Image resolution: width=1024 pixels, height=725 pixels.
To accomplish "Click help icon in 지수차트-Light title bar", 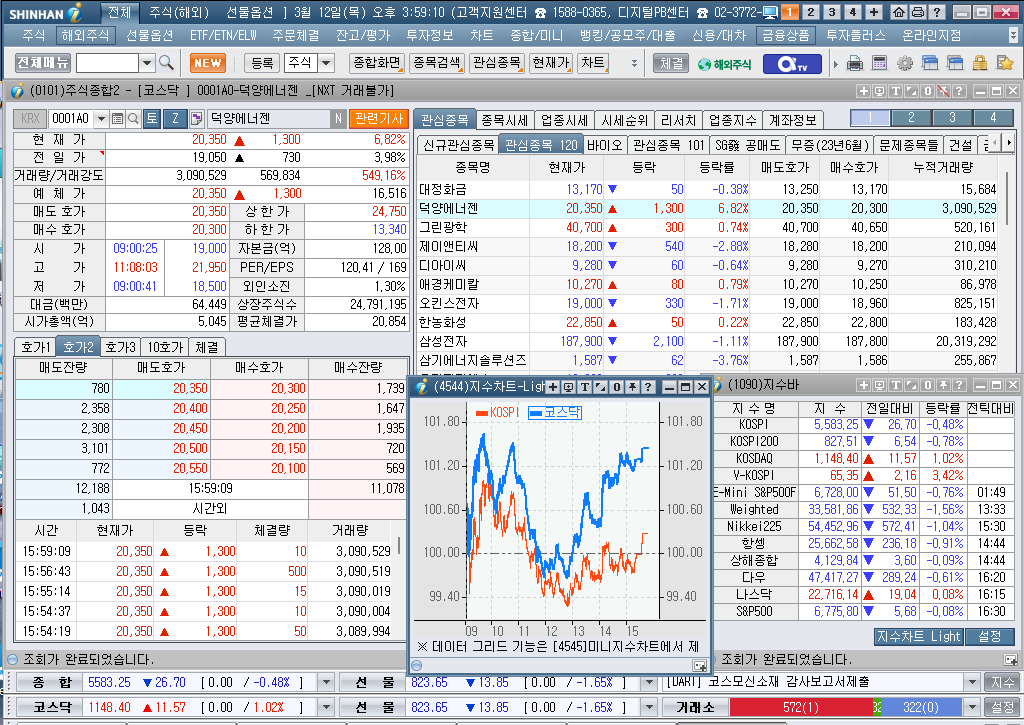I will [648, 387].
